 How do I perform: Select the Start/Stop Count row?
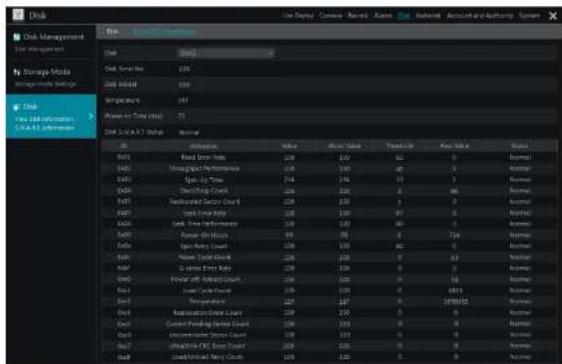(329, 191)
